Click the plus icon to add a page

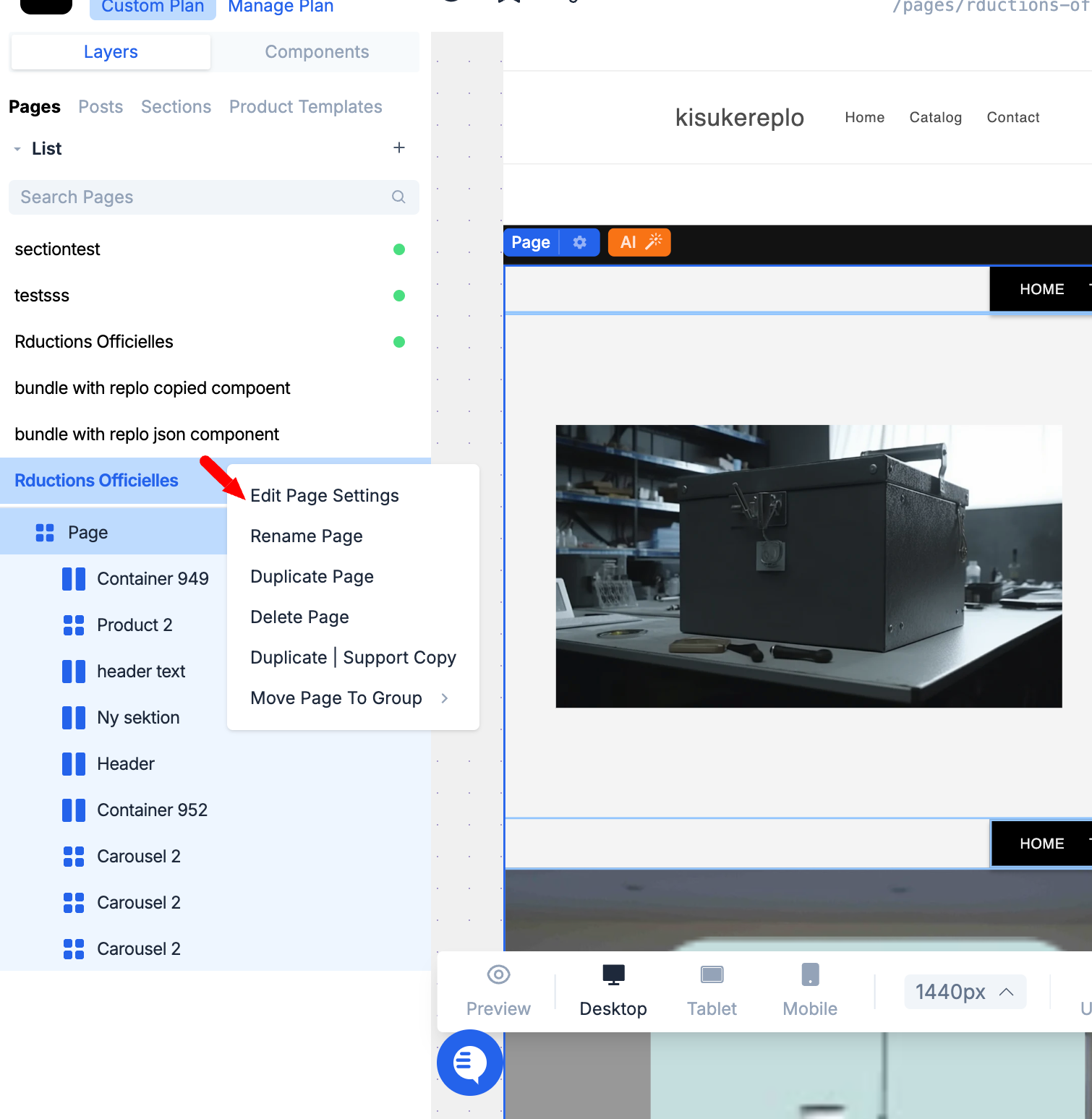click(398, 148)
